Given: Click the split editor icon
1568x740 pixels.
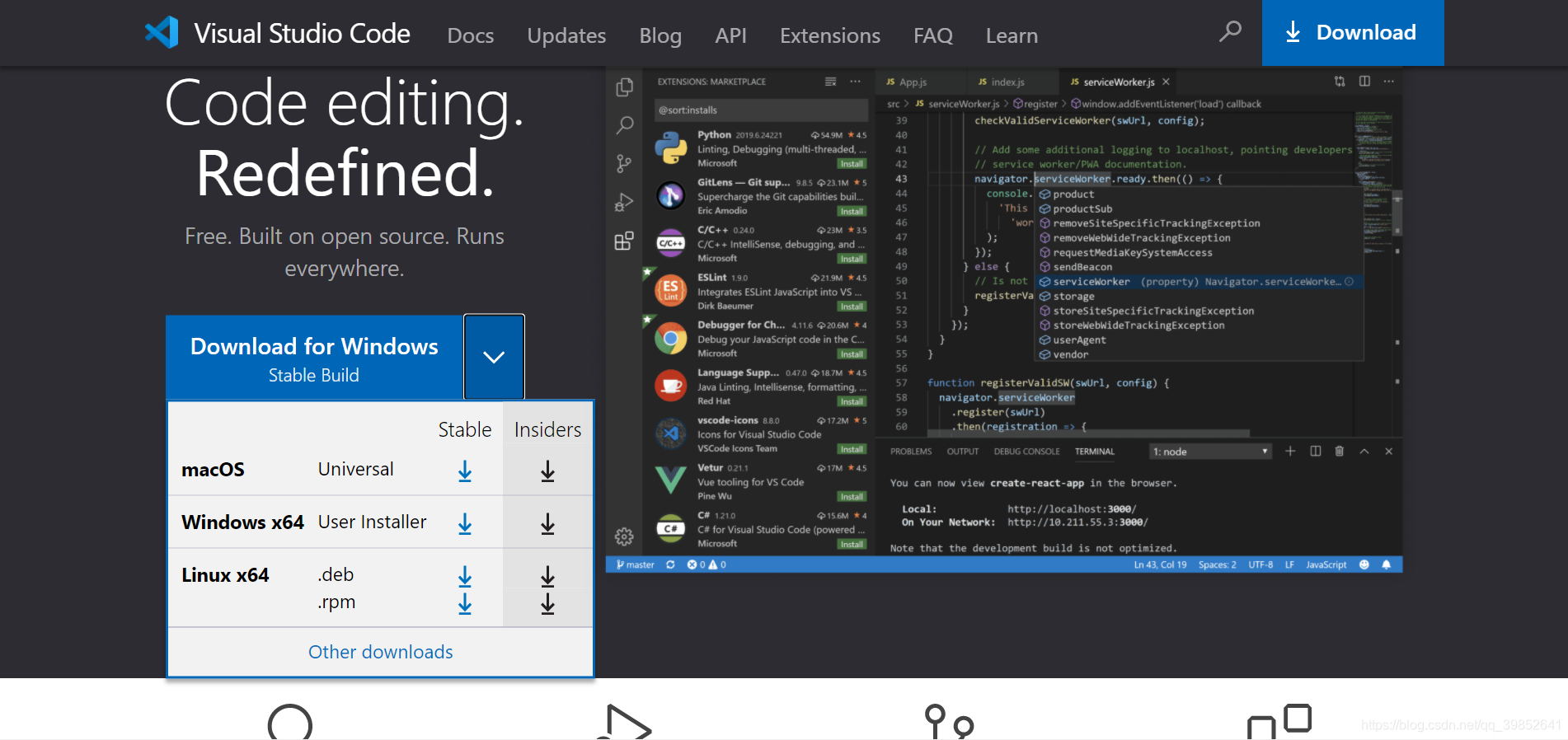Looking at the screenshot, I should click(1364, 81).
